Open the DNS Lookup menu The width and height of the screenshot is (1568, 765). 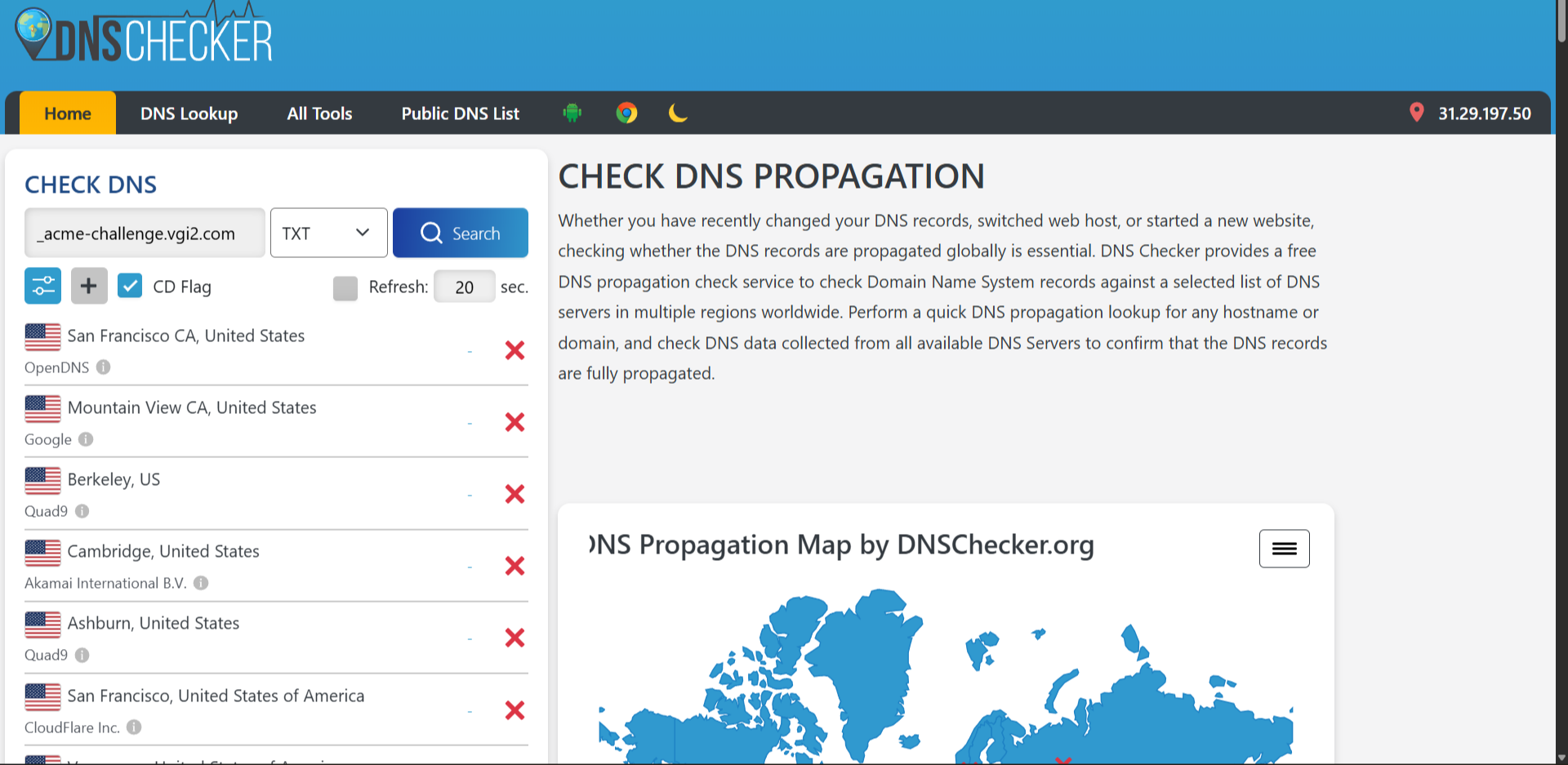[x=189, y=113]
